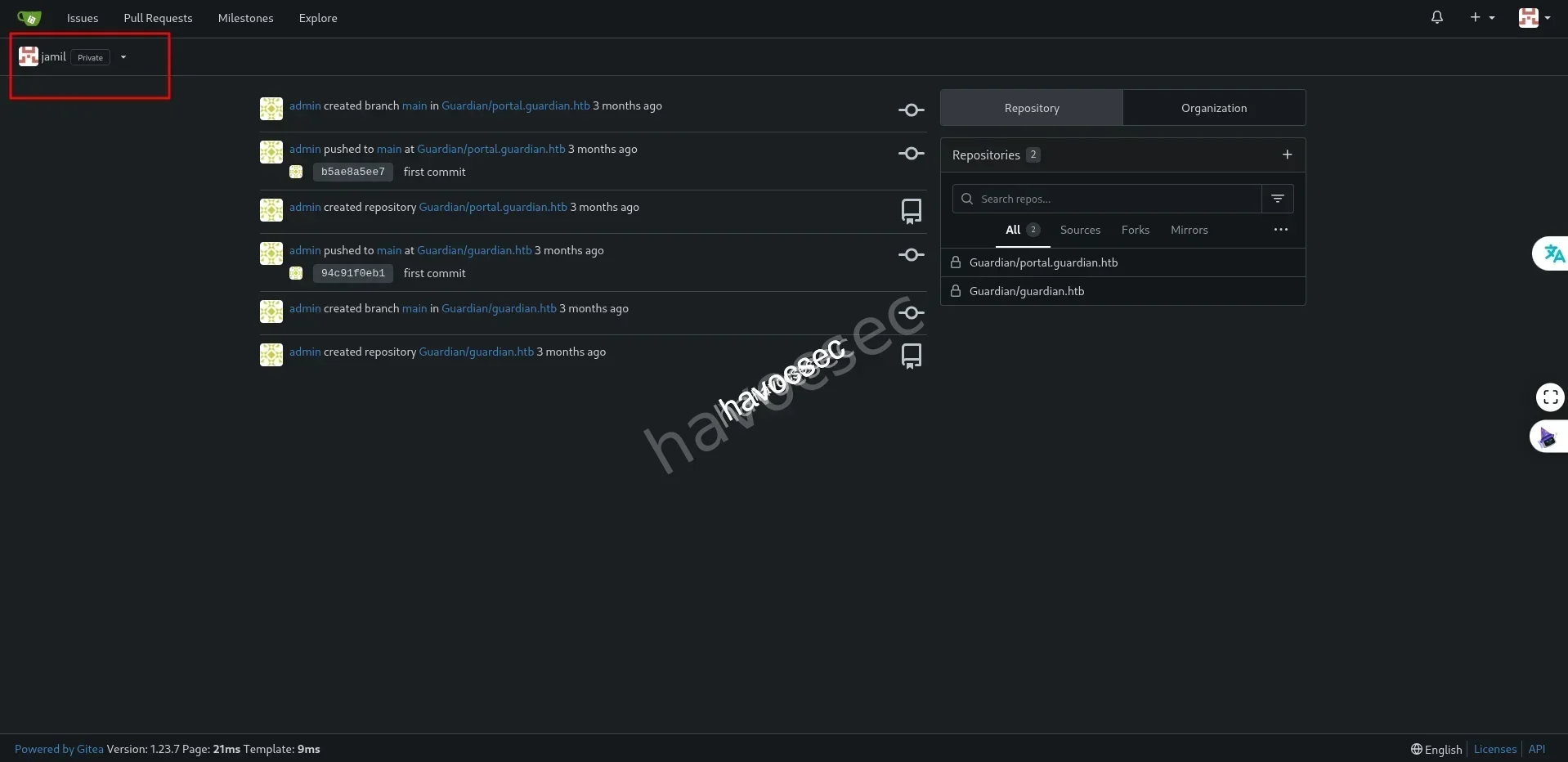1568x762 pixels.
Task: Click the Search repos input field
Action: click(x=1116, y=199)
